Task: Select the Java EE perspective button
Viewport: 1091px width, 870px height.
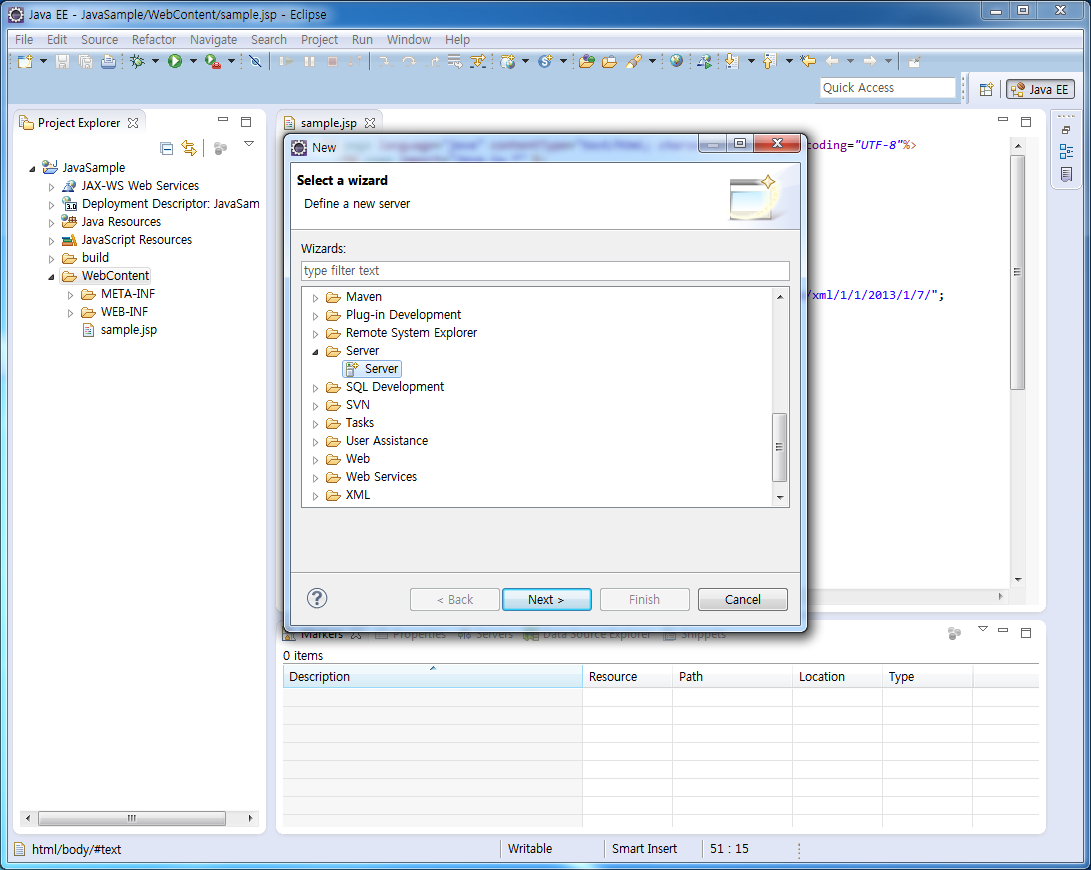Action: click(1040, 89)
